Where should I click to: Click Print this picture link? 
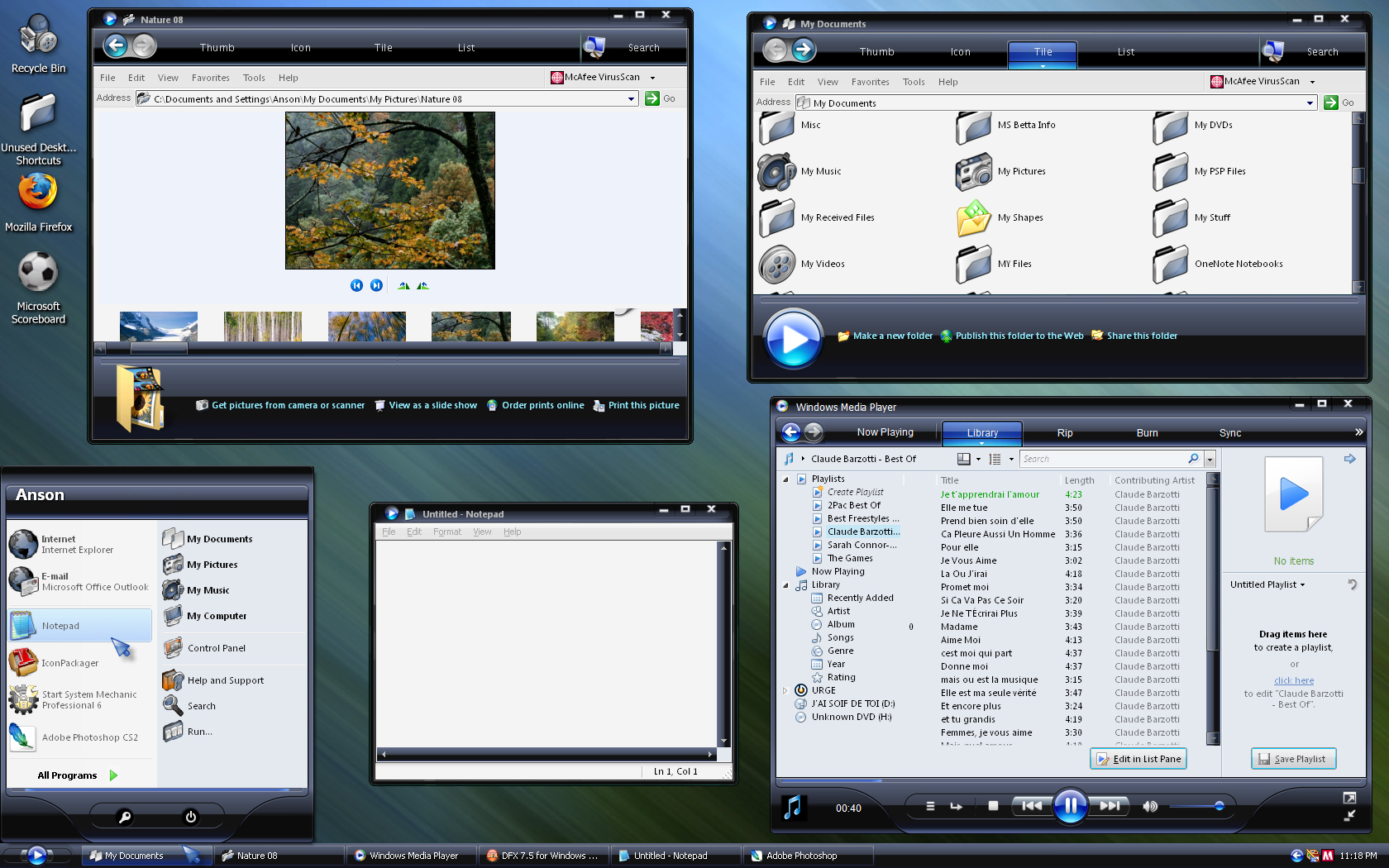[x=636, y=405]
